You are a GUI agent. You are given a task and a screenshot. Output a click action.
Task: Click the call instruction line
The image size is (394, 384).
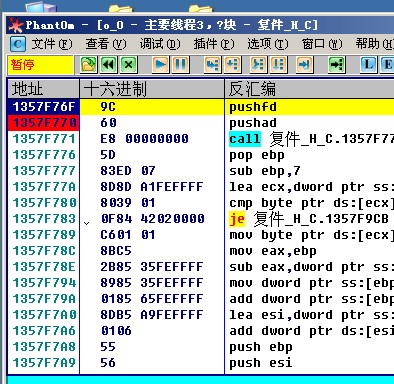point(311,139)
